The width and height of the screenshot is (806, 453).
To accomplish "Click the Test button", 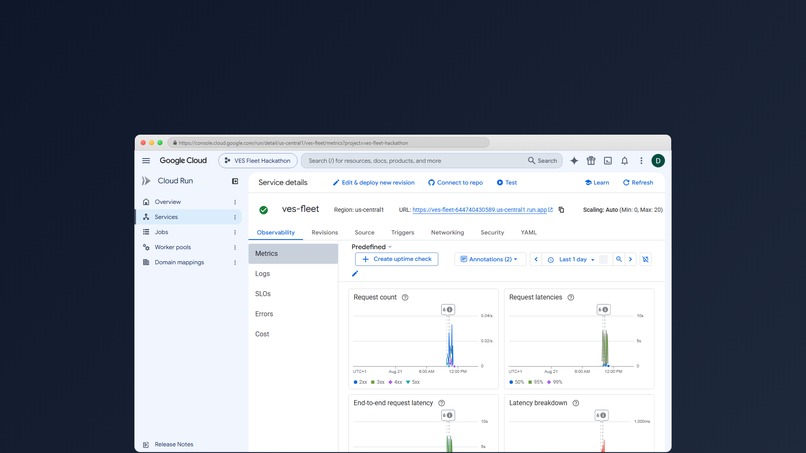I will click(x=507, y=183).
